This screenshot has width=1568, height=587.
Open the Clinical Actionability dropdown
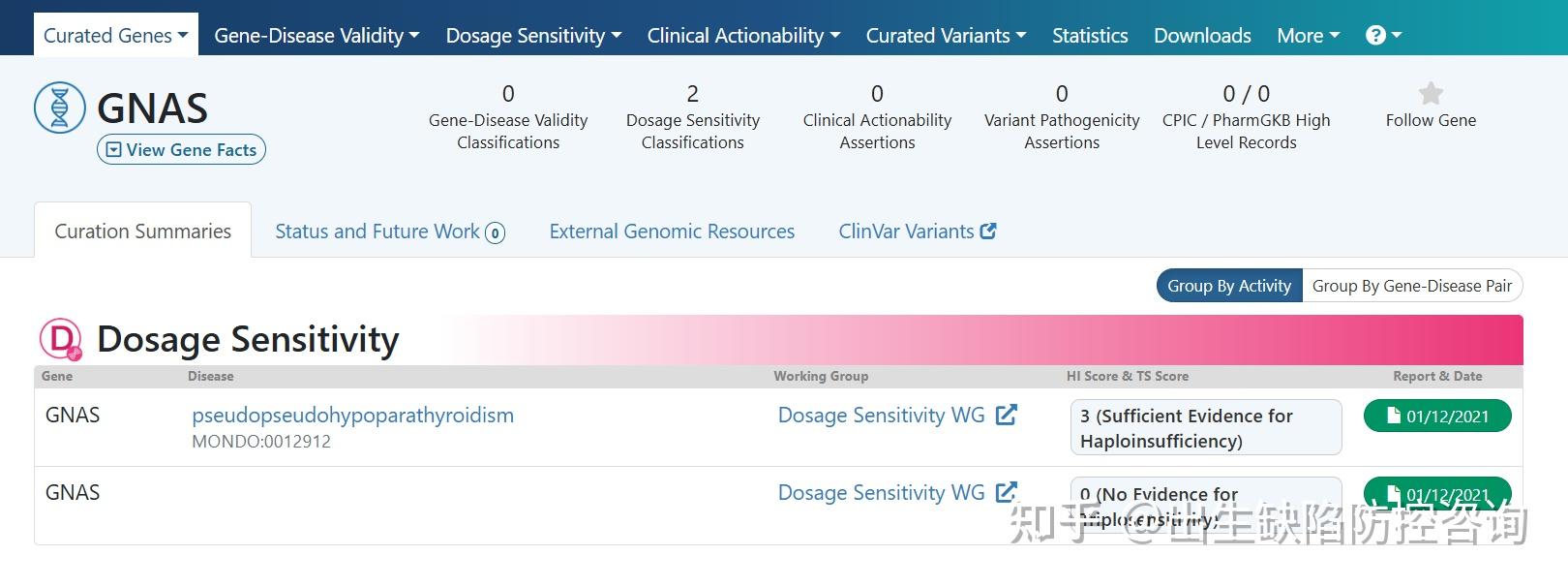click(743, 36)
